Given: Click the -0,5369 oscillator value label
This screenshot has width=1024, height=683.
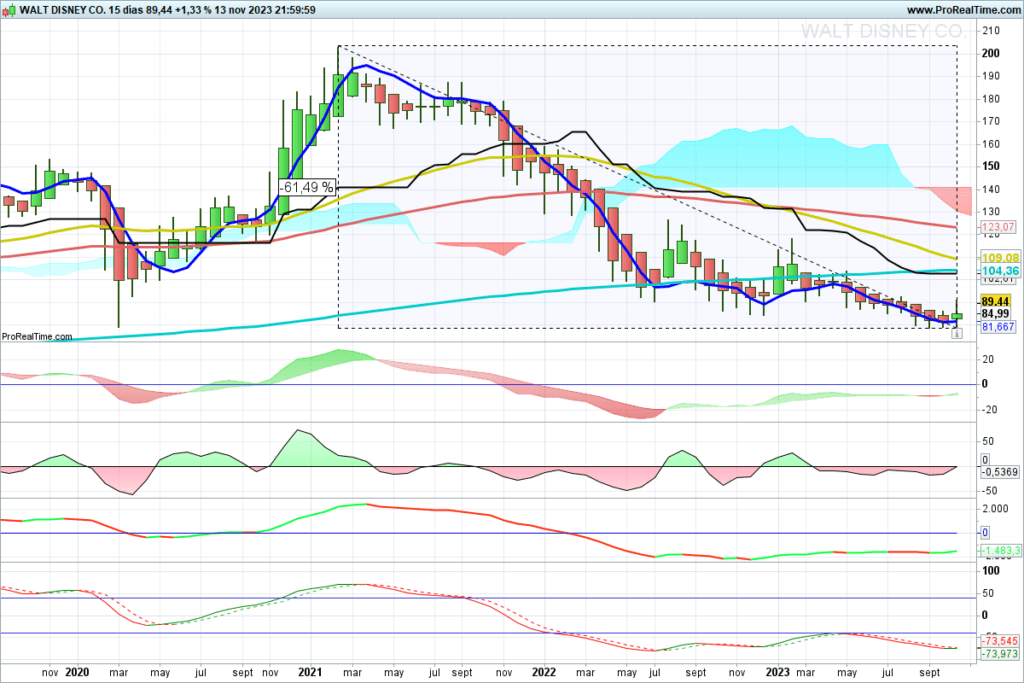Looking at the screenshot, I should pyautogui.click(x=1000, y=471).
